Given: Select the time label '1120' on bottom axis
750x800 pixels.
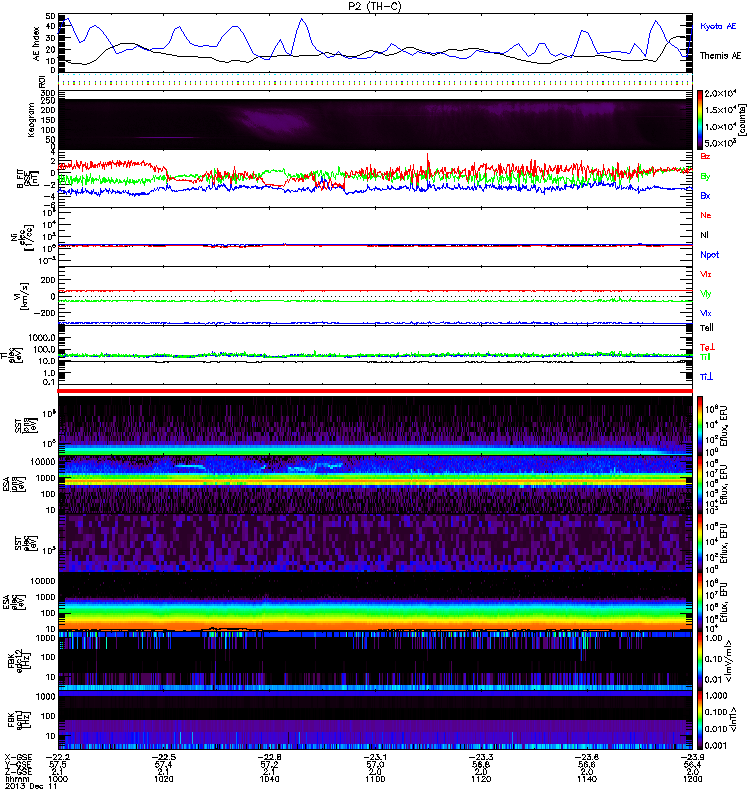Looking at the screenshot, I should (481, 779).
